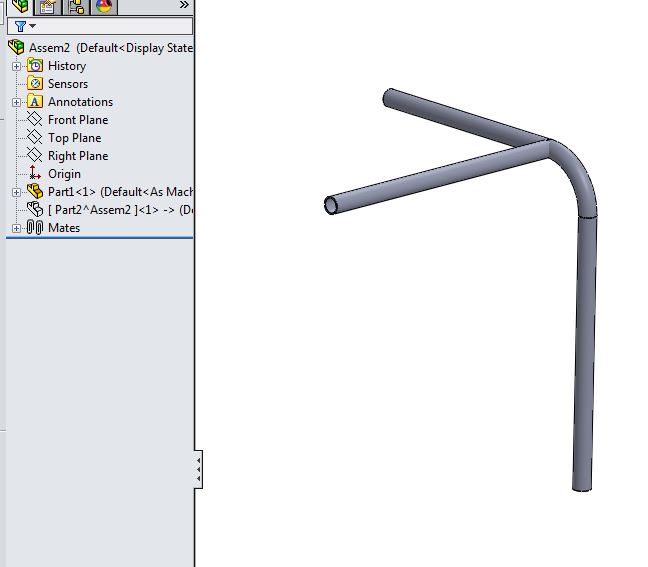Select the Right Plane
This screenshot has height=567, width=648.
pyautogui.click(x=77, y=156)
